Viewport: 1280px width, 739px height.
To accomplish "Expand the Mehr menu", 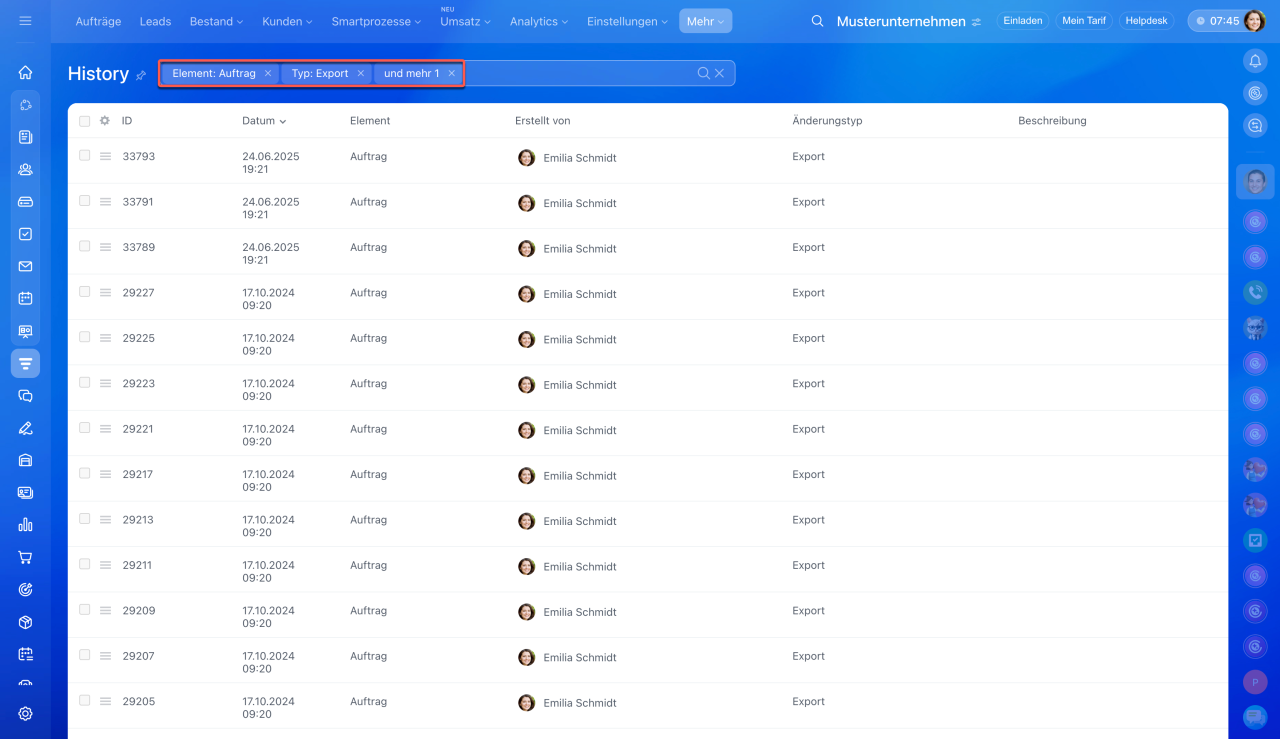I will point(705,21).
